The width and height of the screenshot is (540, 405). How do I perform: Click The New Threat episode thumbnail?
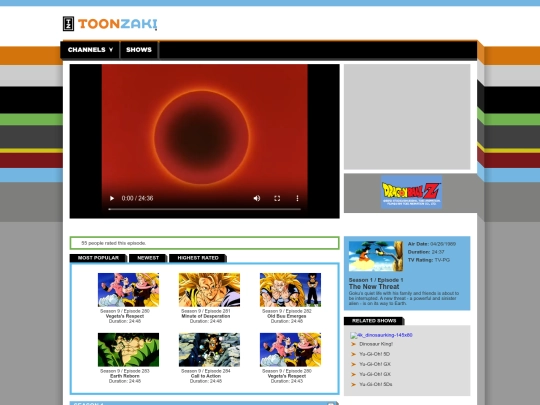point(376,256)
